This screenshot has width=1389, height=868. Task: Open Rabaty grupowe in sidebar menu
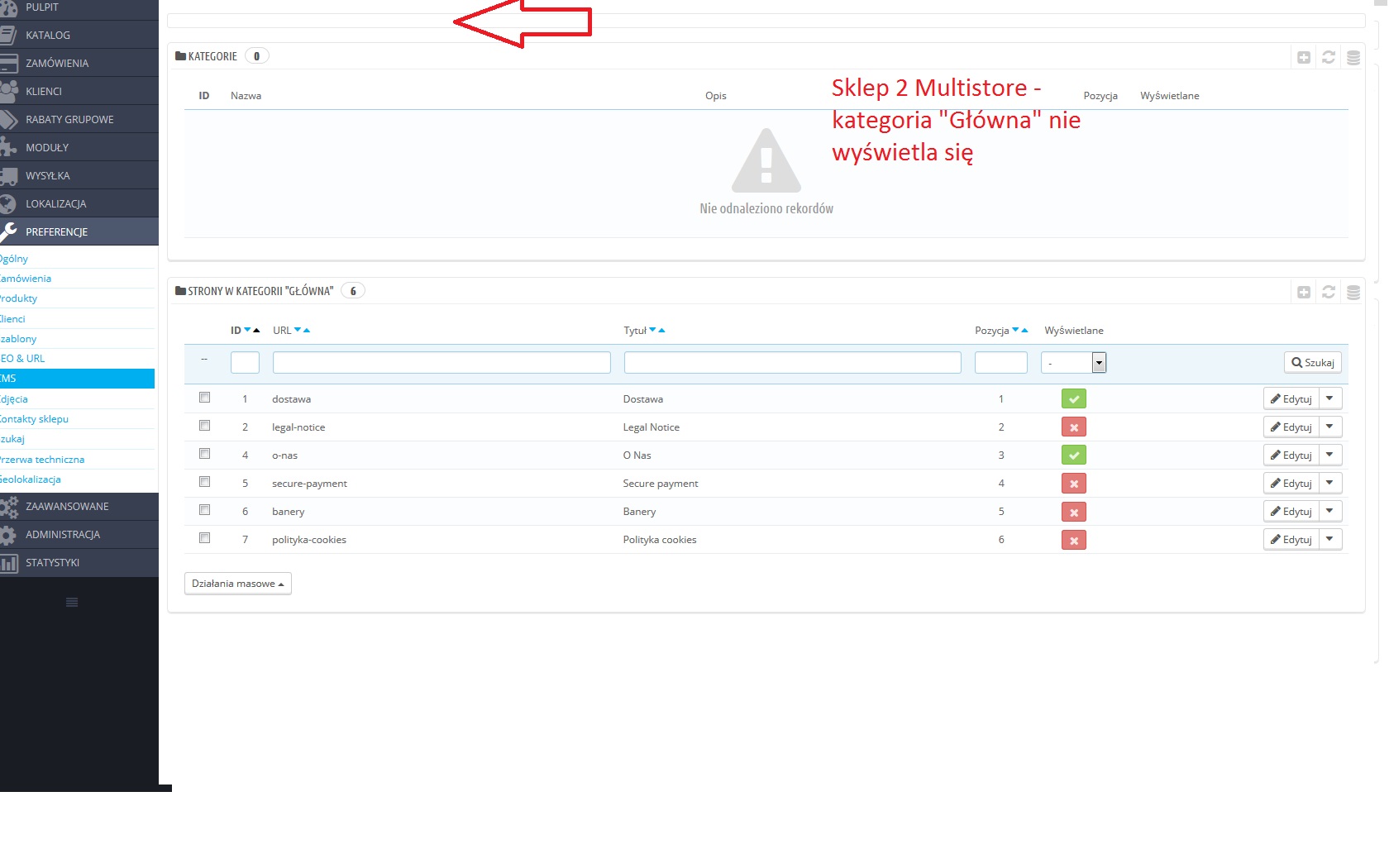[79, 119]
